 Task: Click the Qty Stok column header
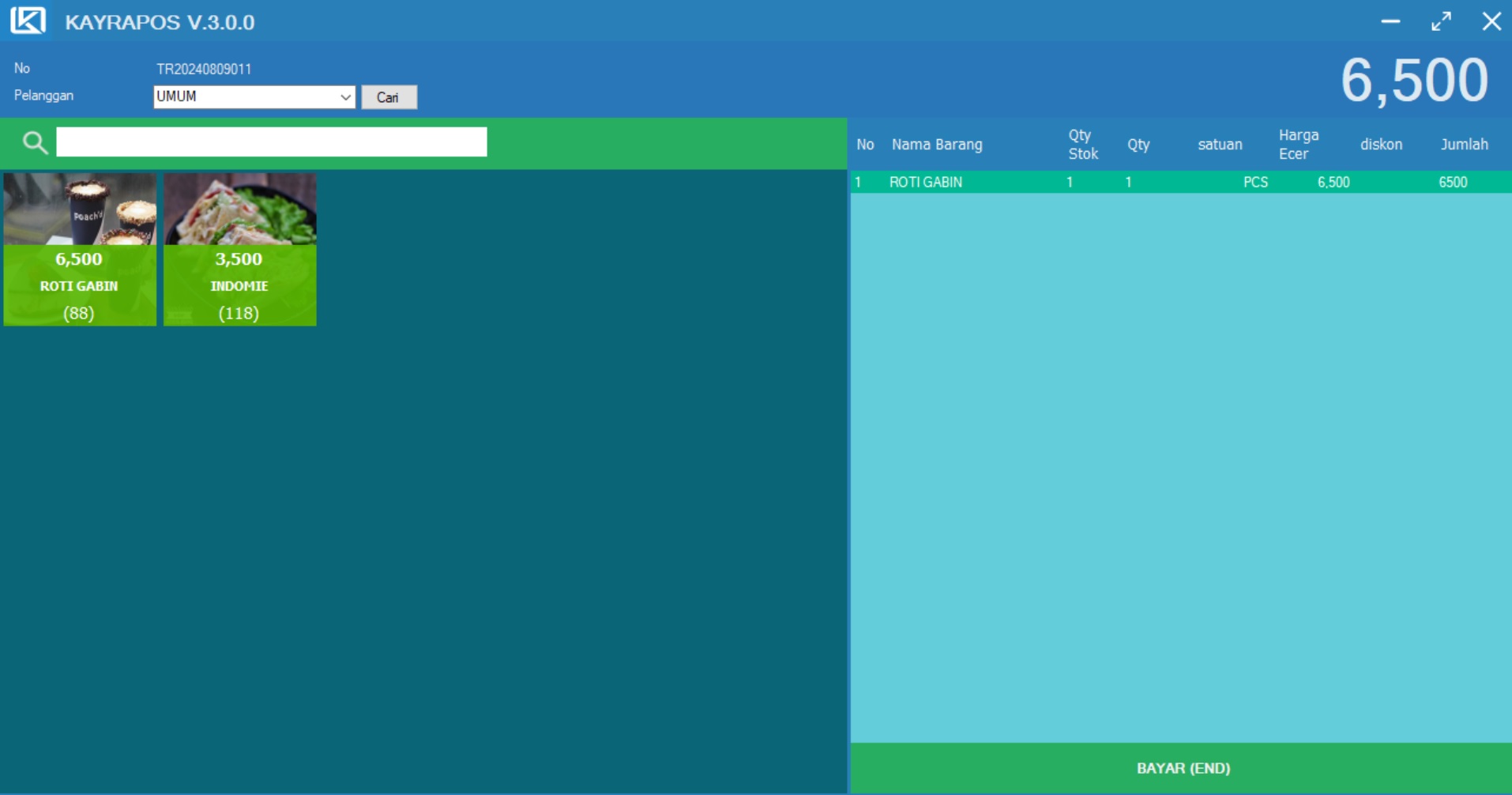point(1082,145)
